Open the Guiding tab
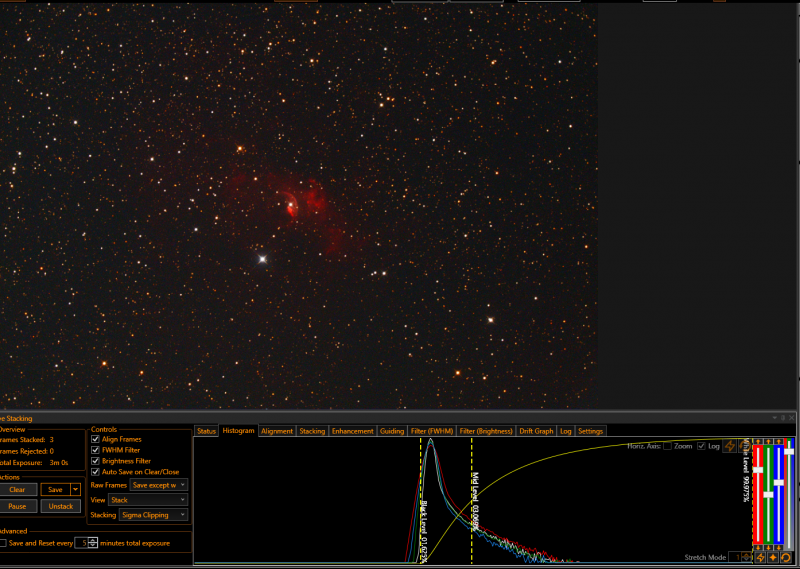Image resolution: width=800 pixels, height=569 pixels. point(392,431)
